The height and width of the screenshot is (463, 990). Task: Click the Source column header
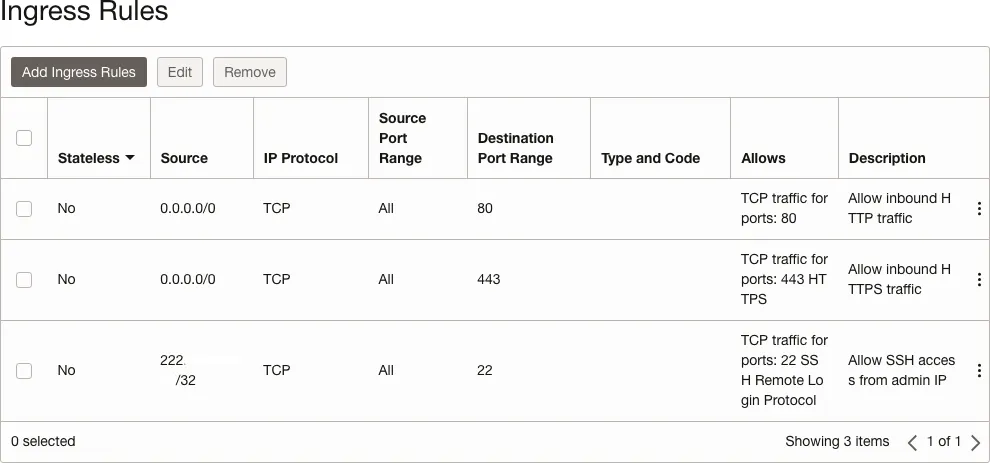(184, 158)
